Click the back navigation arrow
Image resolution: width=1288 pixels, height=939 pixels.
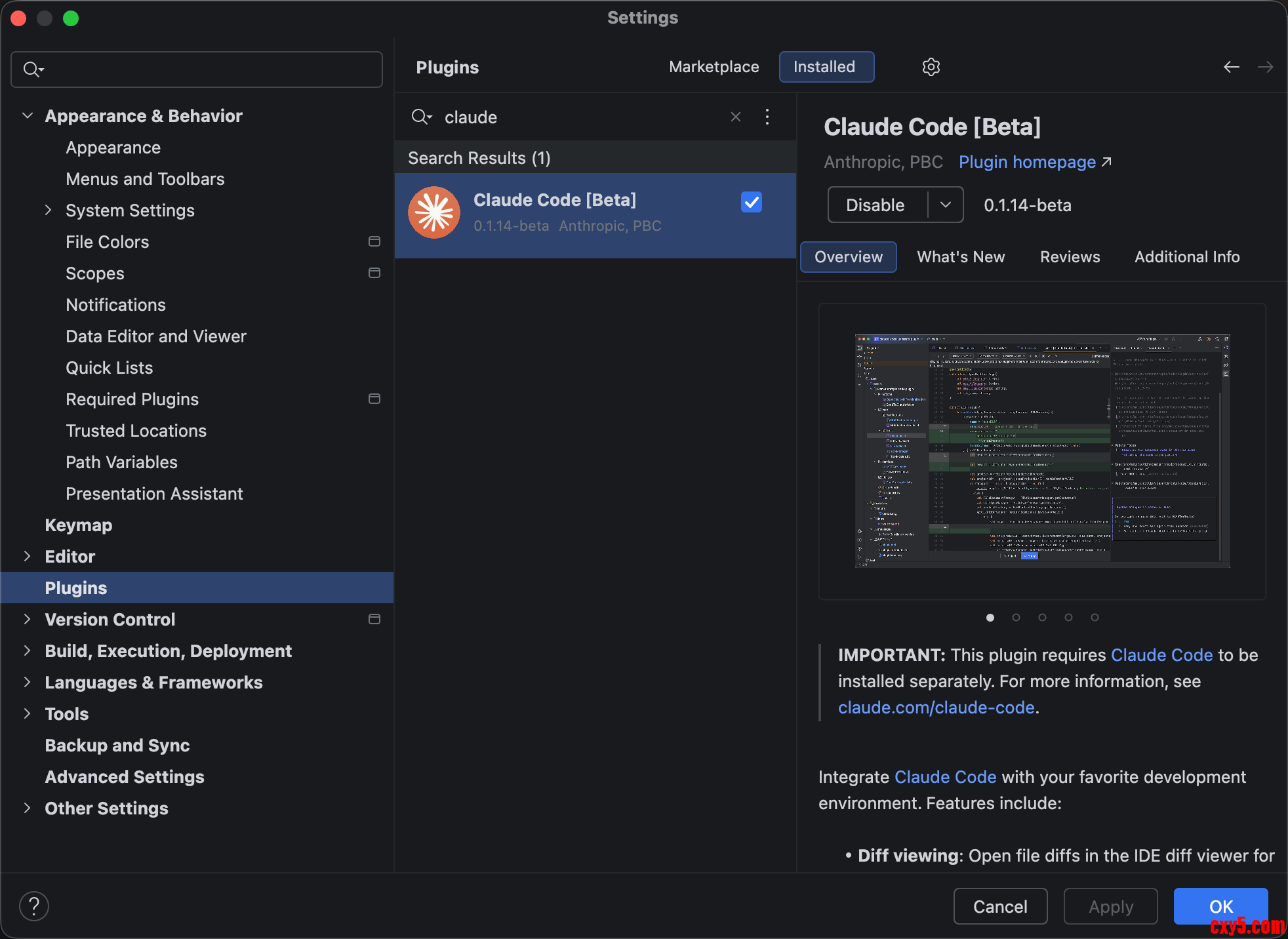1231,67
